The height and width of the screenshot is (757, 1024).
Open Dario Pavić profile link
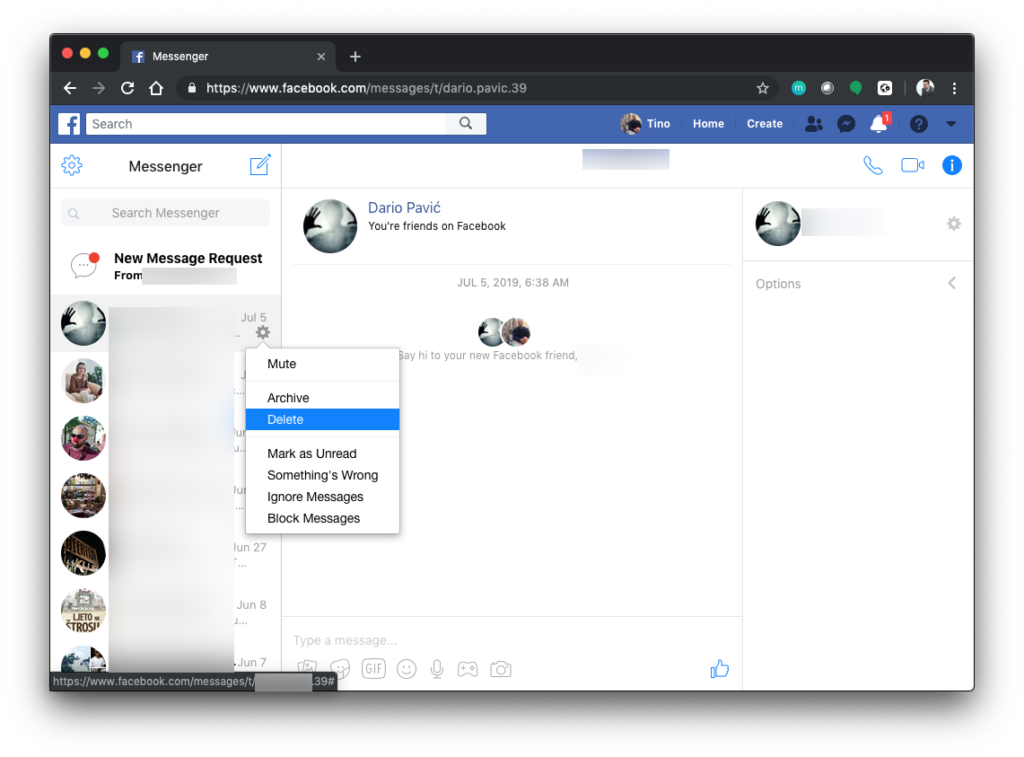pos(404,208)
